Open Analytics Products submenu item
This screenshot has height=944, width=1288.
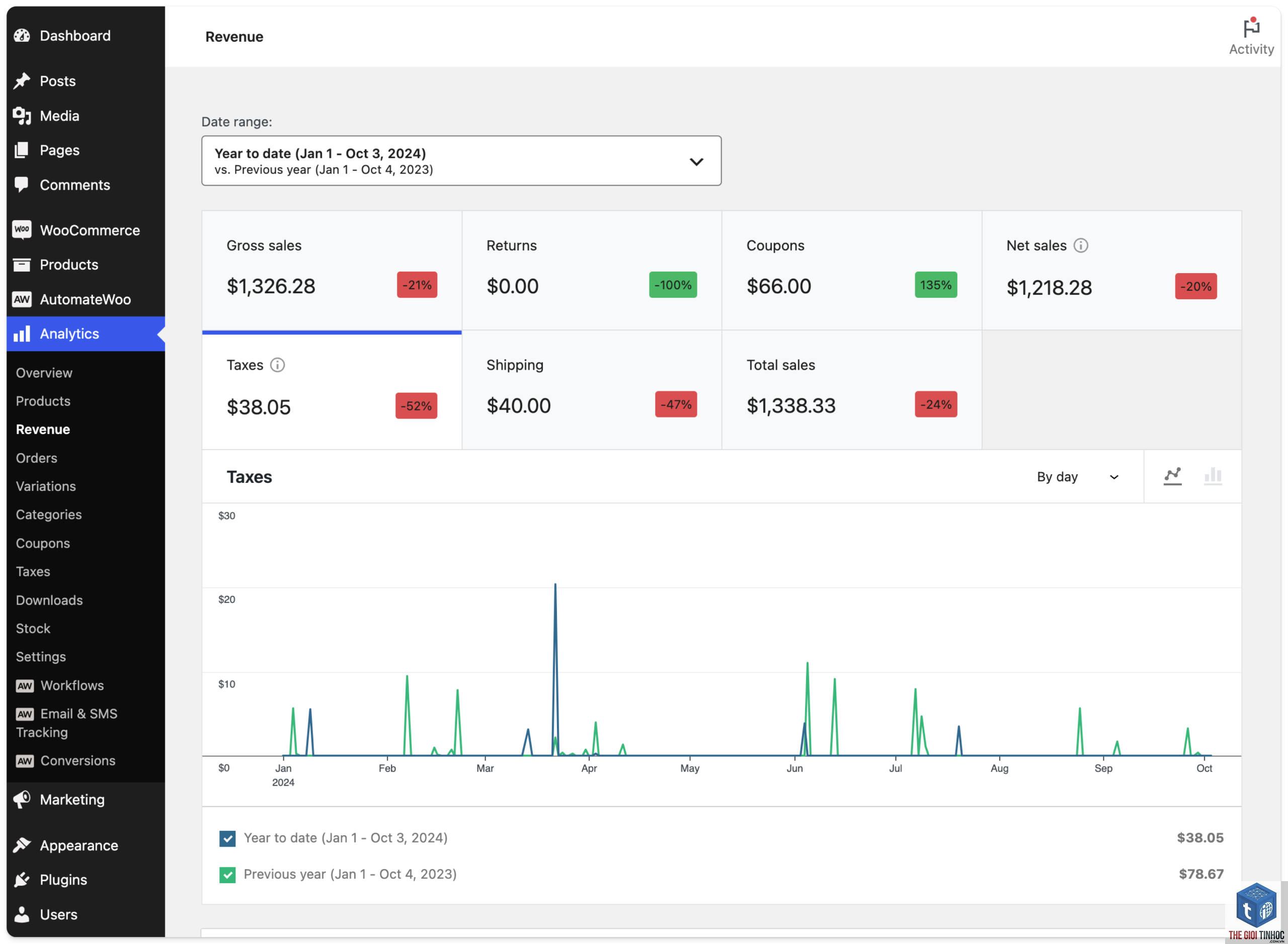(x=43, y=401)
